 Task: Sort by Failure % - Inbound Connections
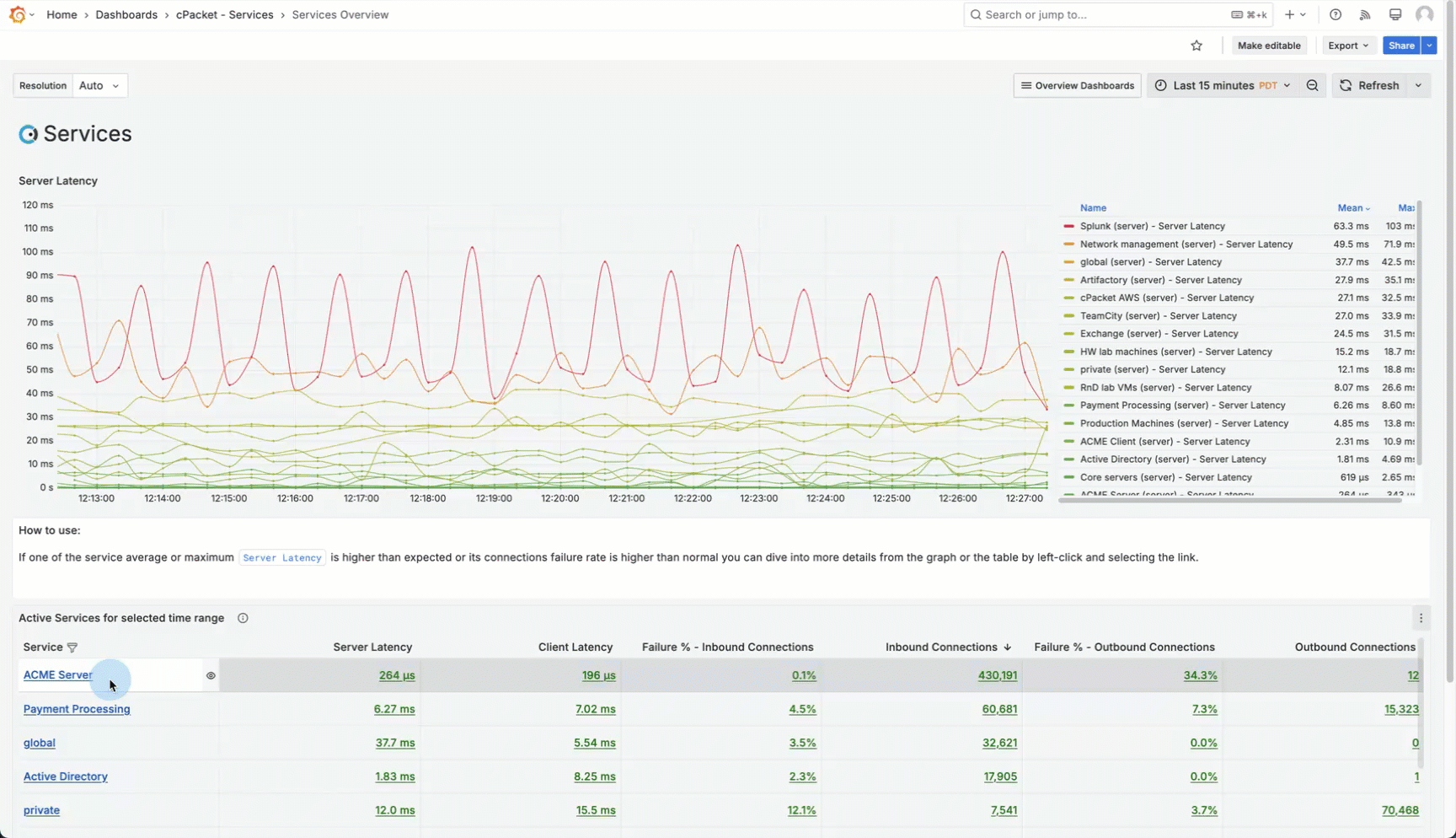click(728, 647)
